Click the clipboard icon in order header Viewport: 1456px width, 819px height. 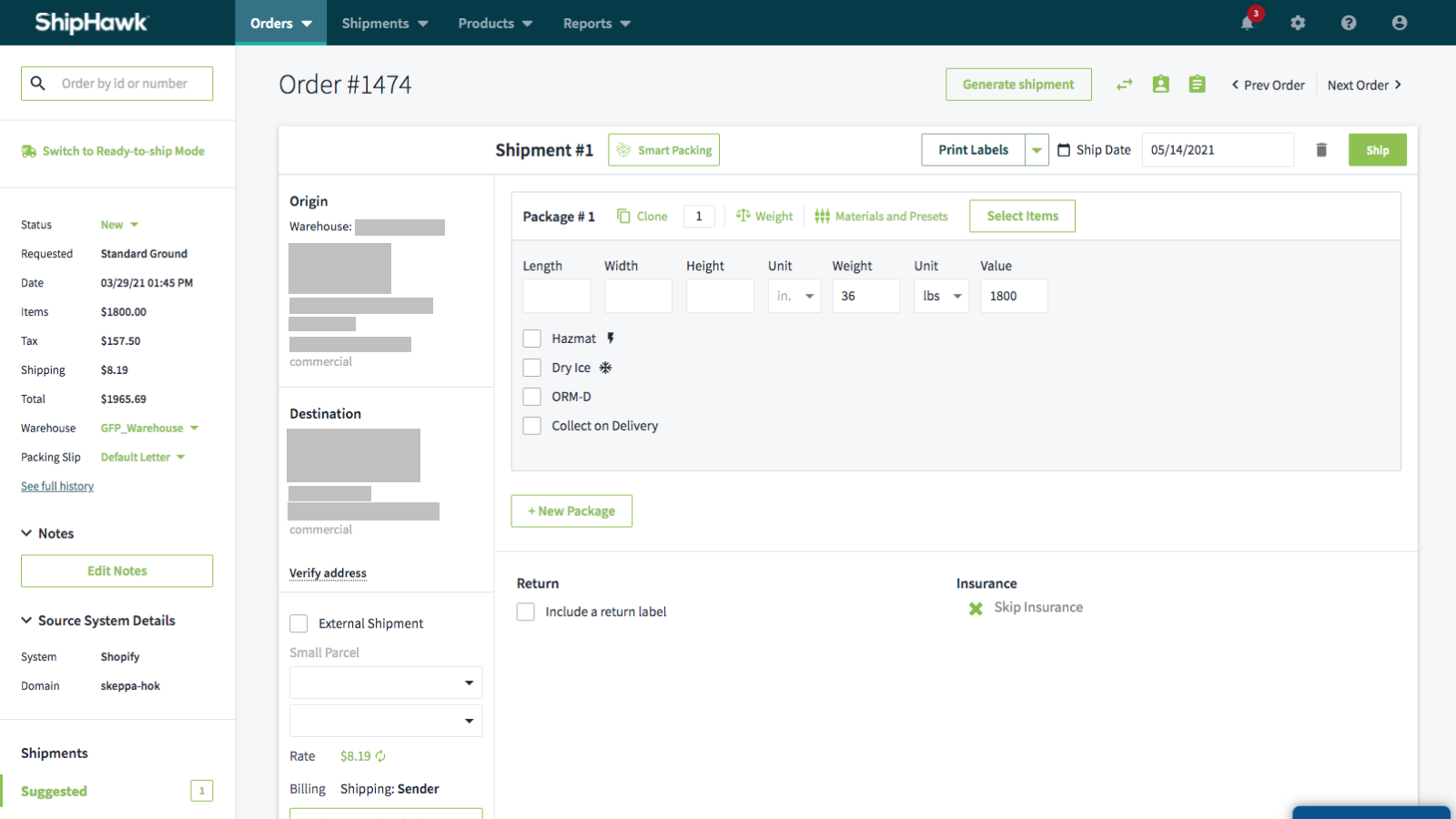[x=1198, y=85]
